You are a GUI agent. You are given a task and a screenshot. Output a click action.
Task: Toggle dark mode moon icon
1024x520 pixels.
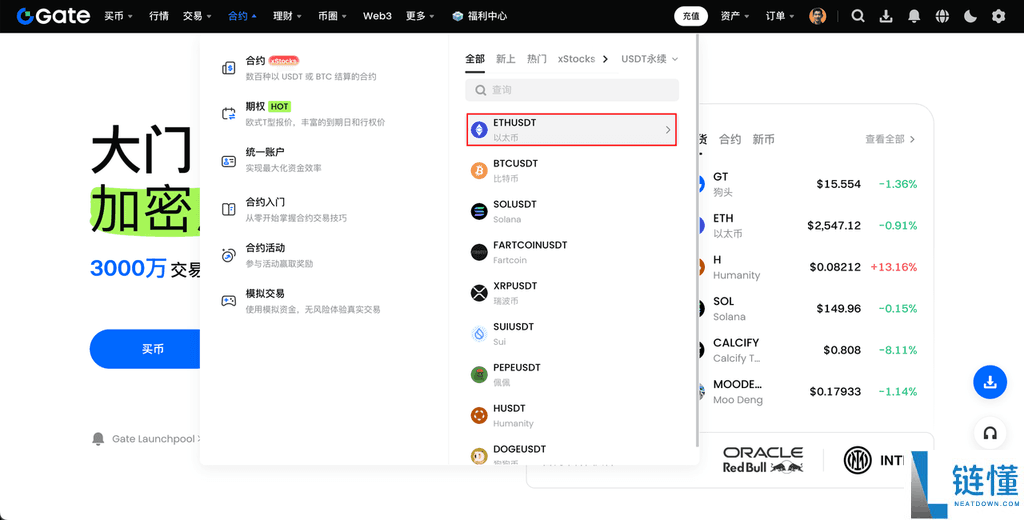tap(970, 16)
